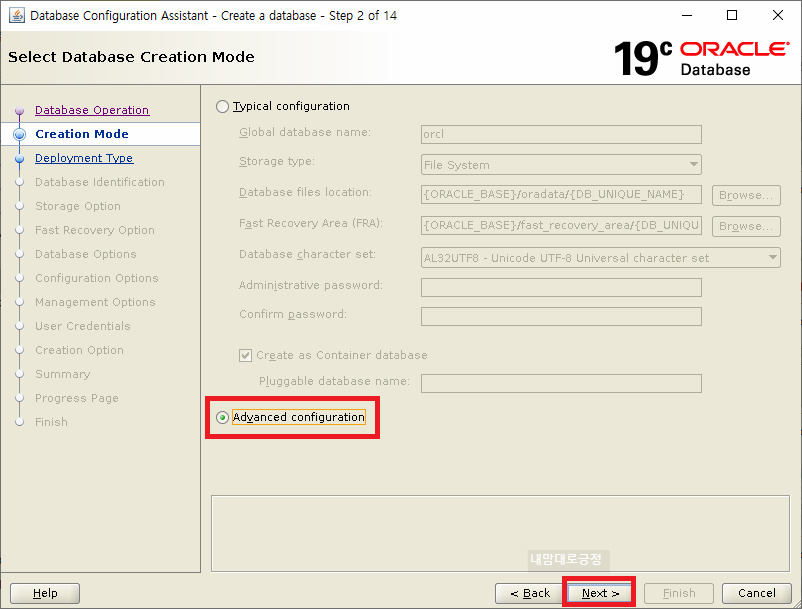Cancel the database creation wizard
The height and width of the screenshot is (609, 802).
pyautogui.click(x=756, y=593)
